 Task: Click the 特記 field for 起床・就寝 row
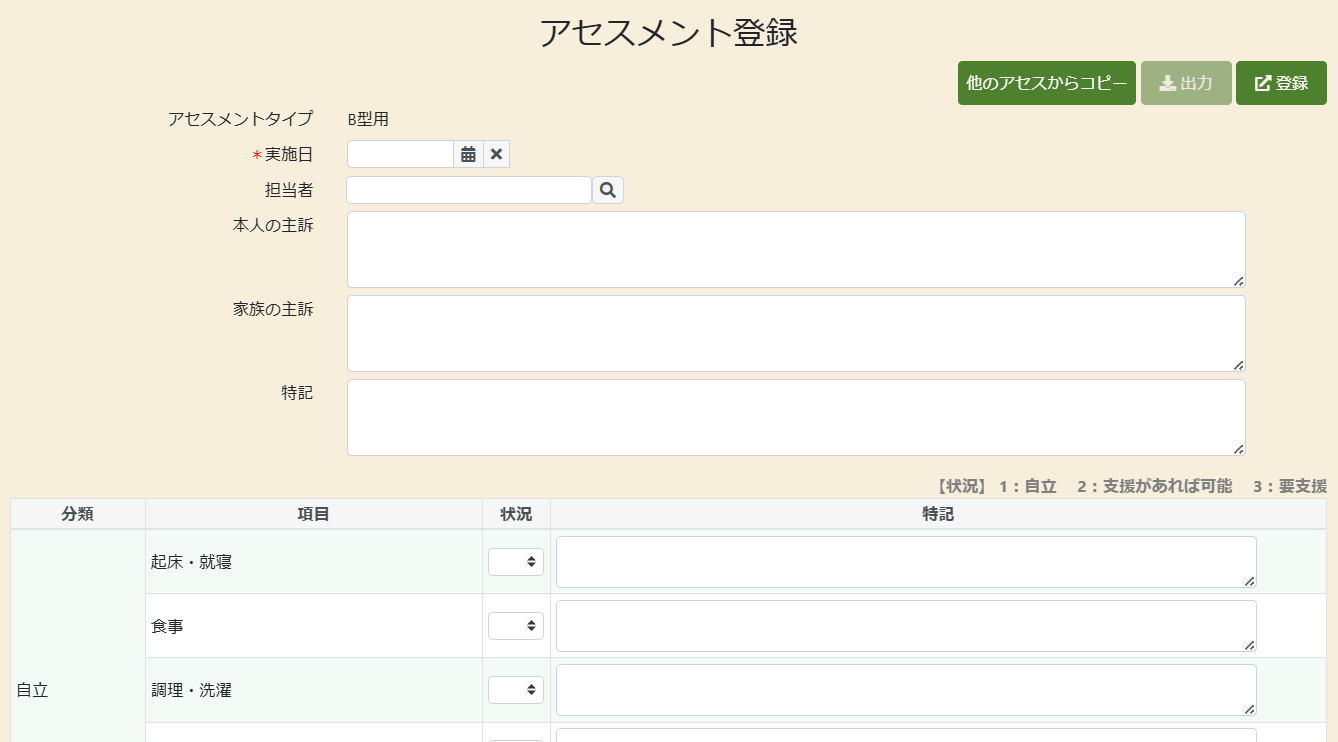point(905,562)
